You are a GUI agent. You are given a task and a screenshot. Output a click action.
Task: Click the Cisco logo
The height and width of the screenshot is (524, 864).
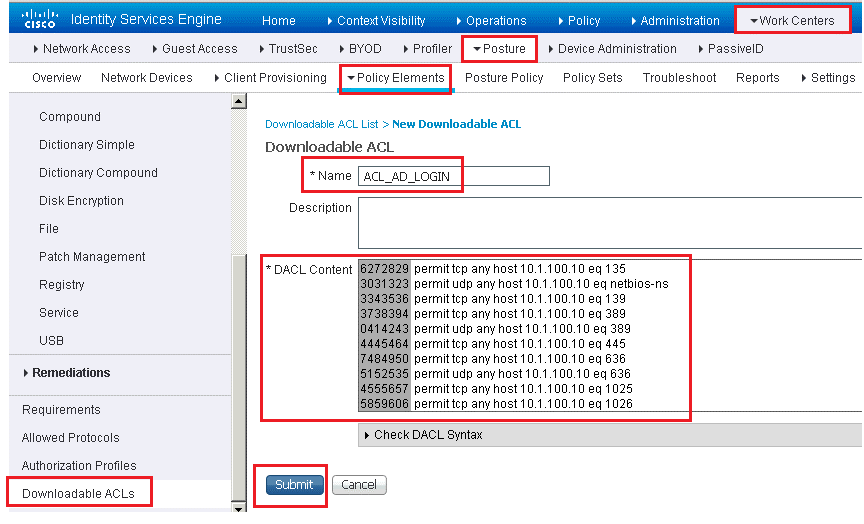tap(40, 19)
